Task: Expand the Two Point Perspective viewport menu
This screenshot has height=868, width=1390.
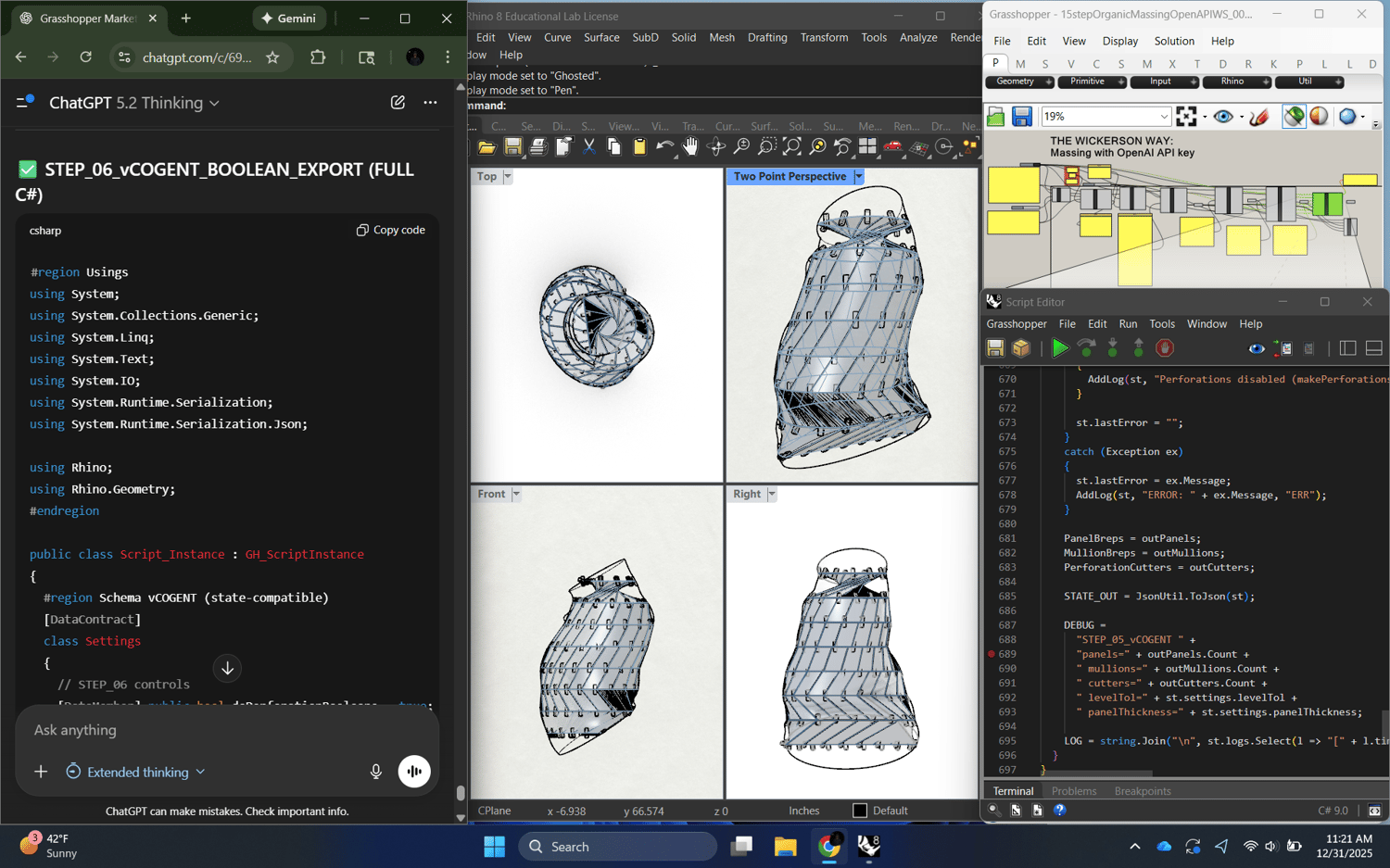Action: (x=859, y=176)
